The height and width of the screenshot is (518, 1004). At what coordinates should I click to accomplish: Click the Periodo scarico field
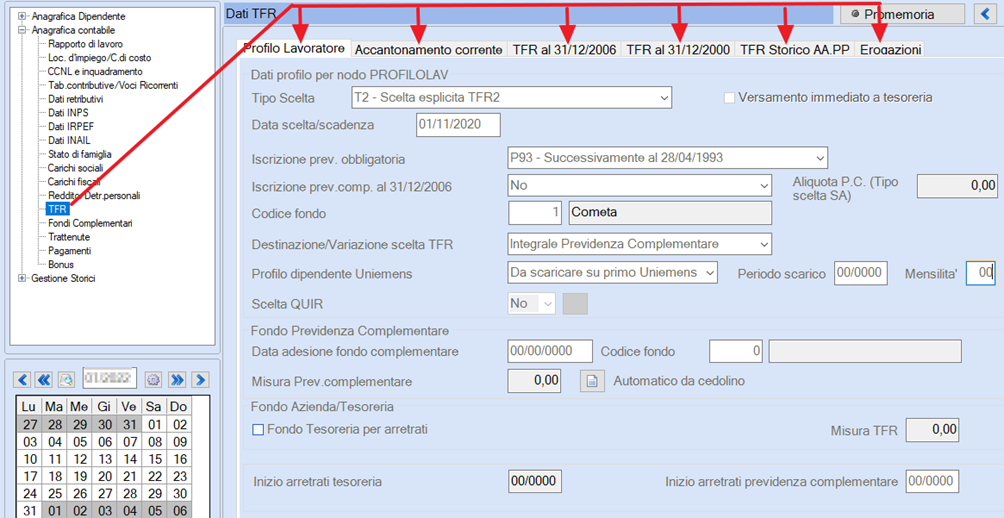(861, 273)
